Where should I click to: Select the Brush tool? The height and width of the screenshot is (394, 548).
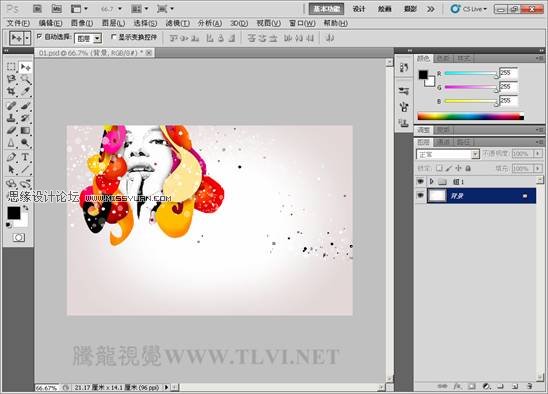pos(25,105)
